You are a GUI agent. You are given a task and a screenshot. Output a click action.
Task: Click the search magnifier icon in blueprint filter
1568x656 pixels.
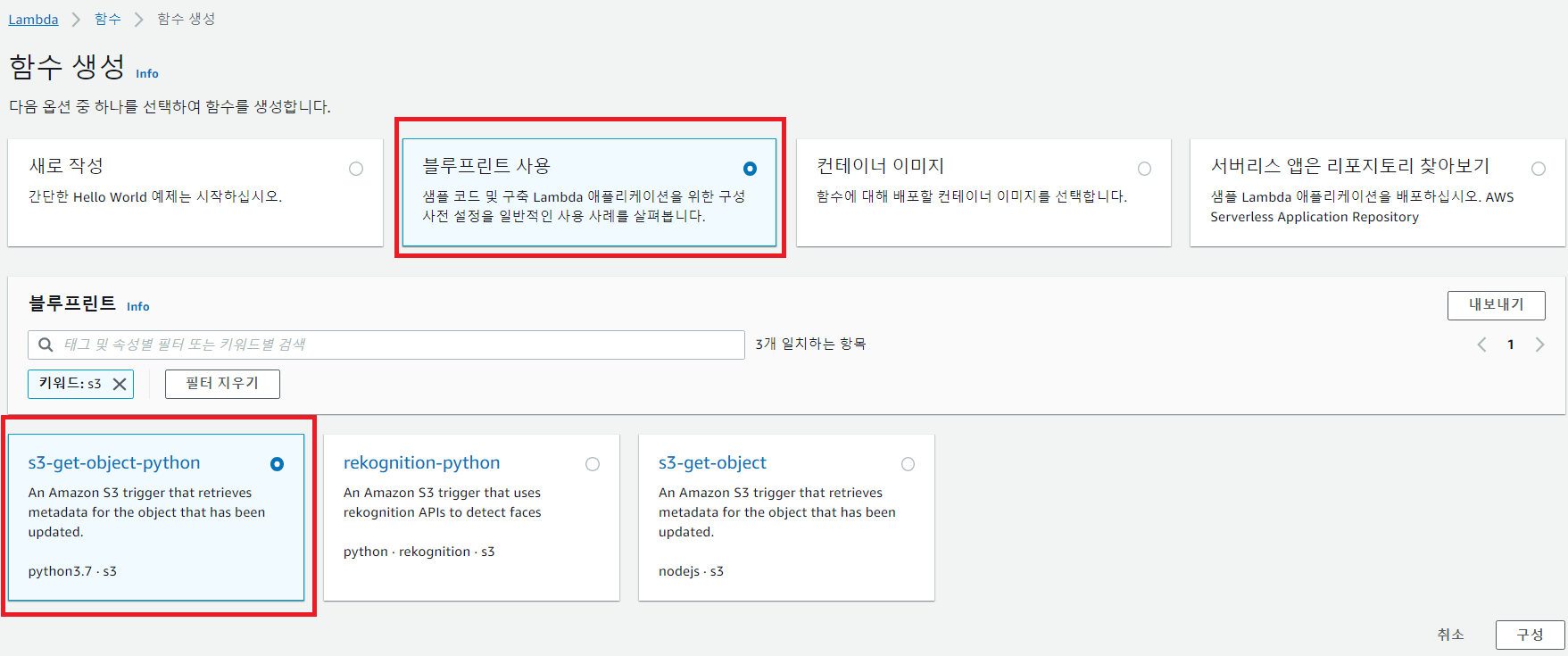[x=46, y=345]
